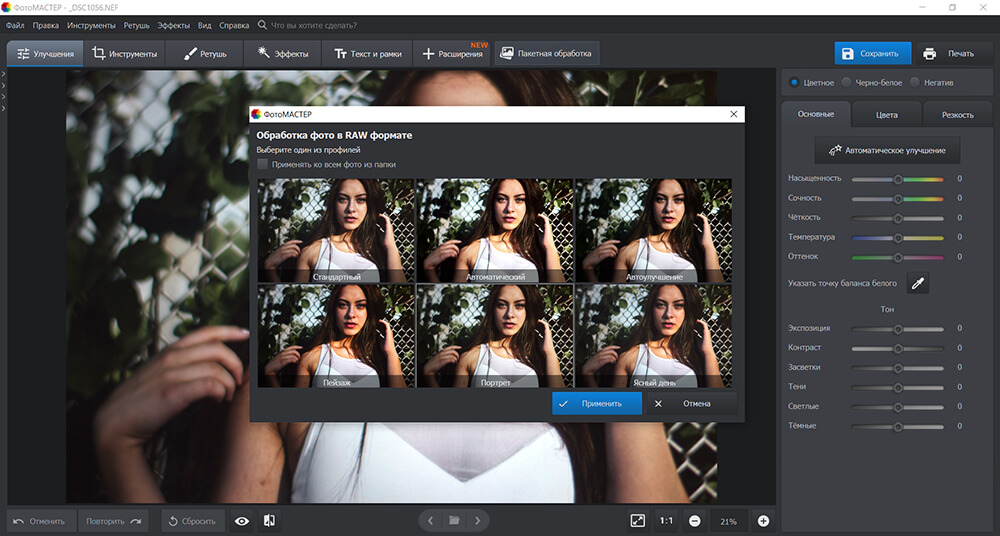Click the search magnifier icon

click(x=262, y=25)
